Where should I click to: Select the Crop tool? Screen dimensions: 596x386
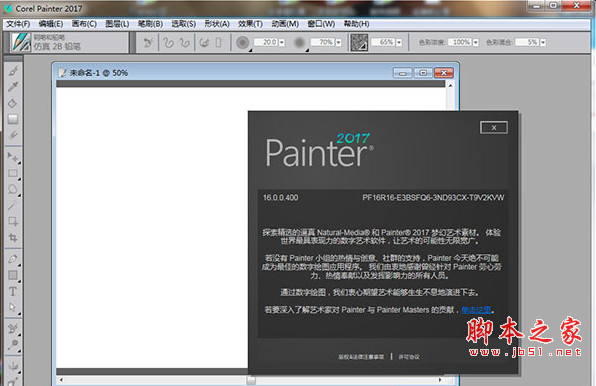(x=13, y=237)
